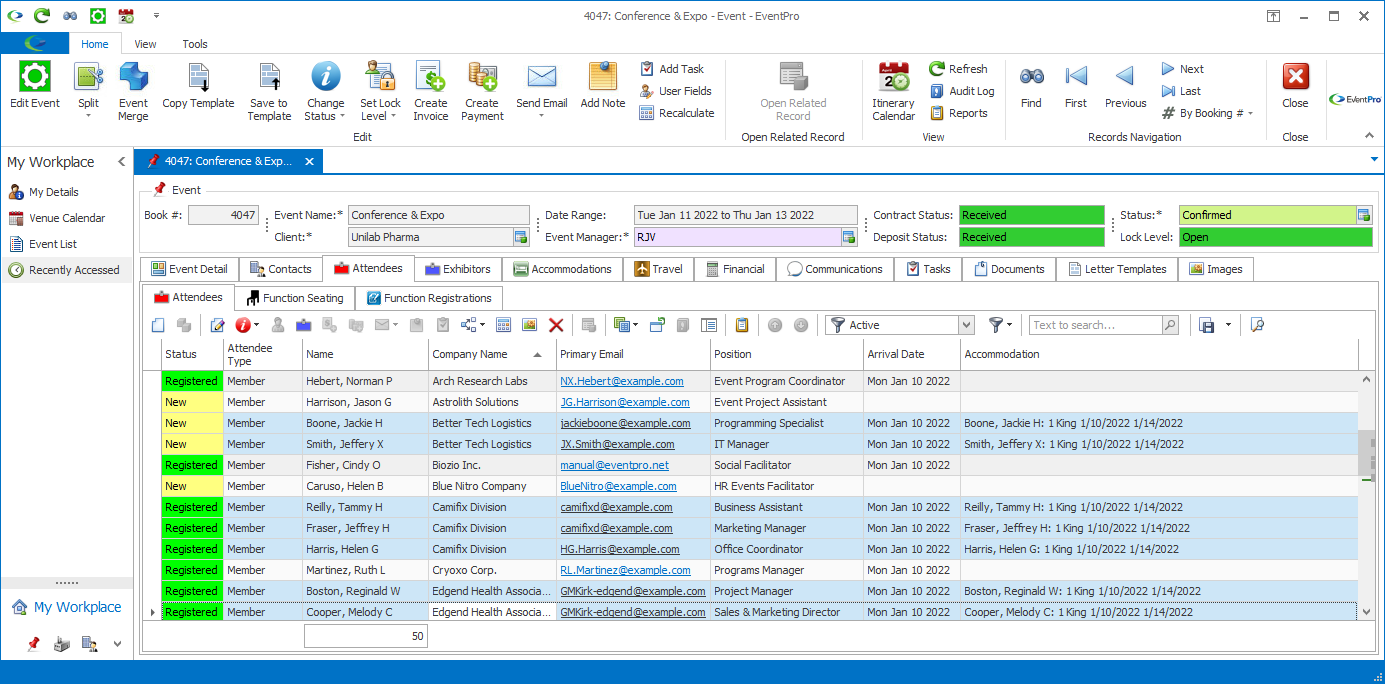Collapse the My Workplace sidebar panel
The height and width of the screenshot is (684, 1385).
coord(121,162)
